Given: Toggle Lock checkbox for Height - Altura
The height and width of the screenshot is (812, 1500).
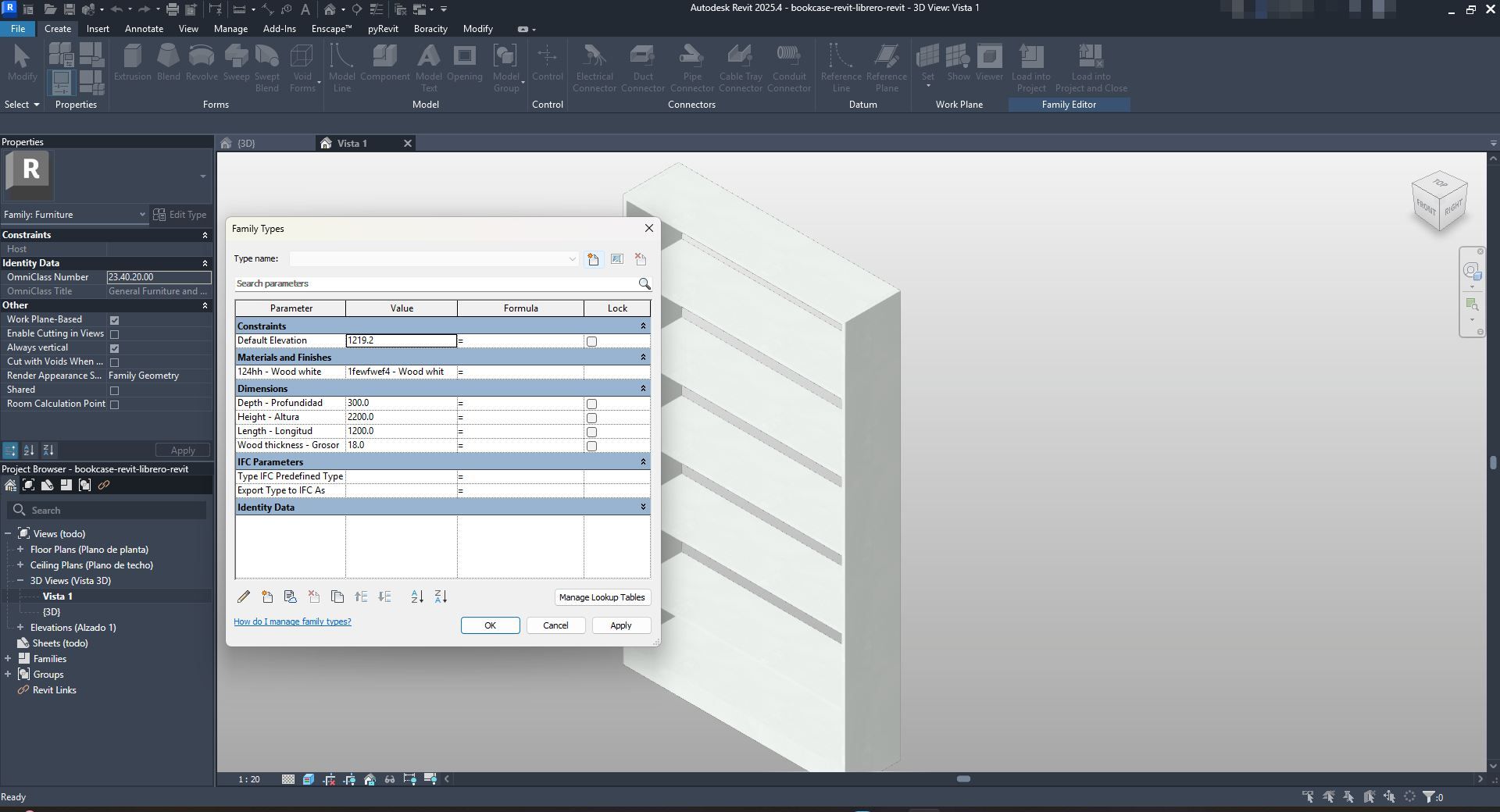Looking at the screenshot, I should tap(591, 418).
